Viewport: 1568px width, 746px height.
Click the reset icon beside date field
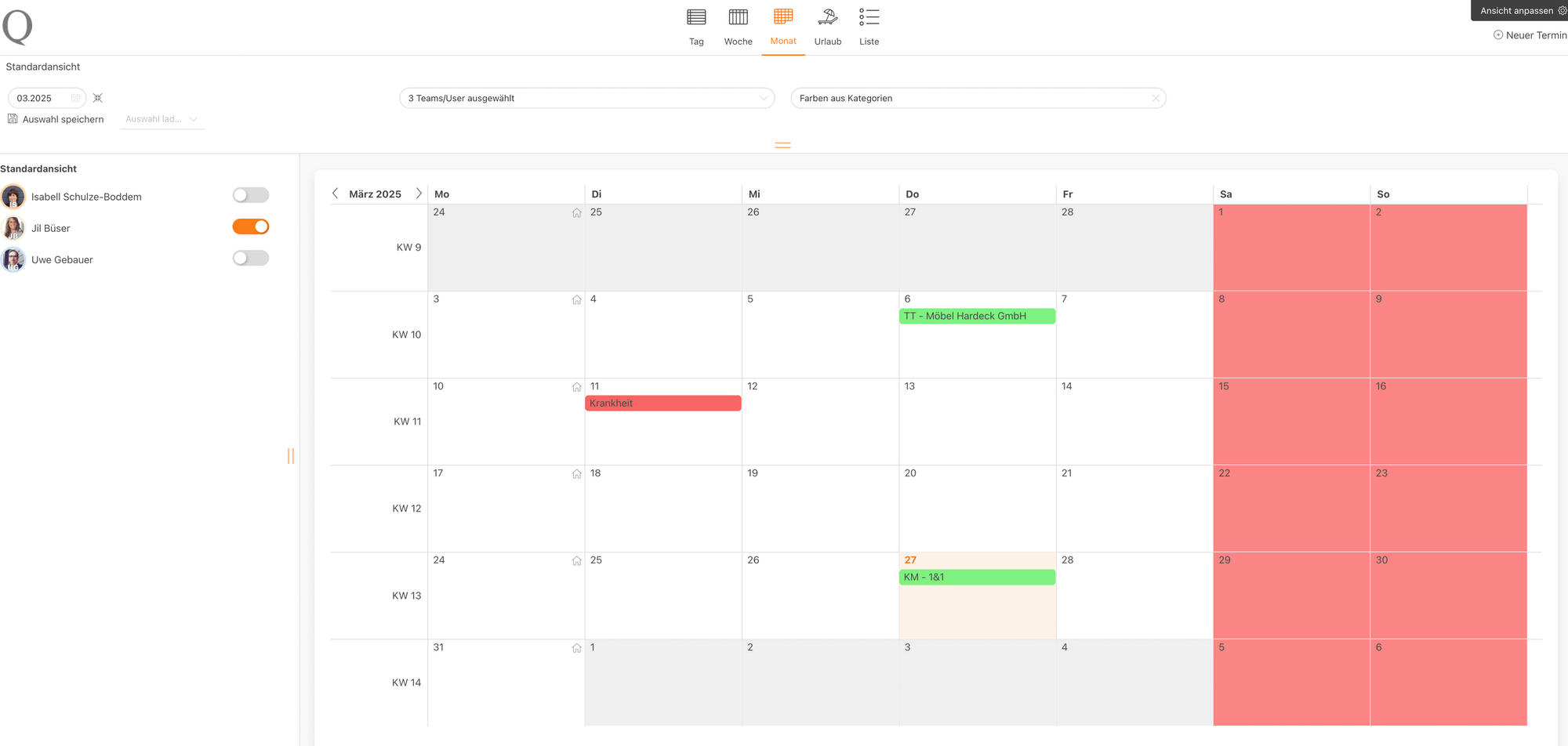tap(98, 98)
